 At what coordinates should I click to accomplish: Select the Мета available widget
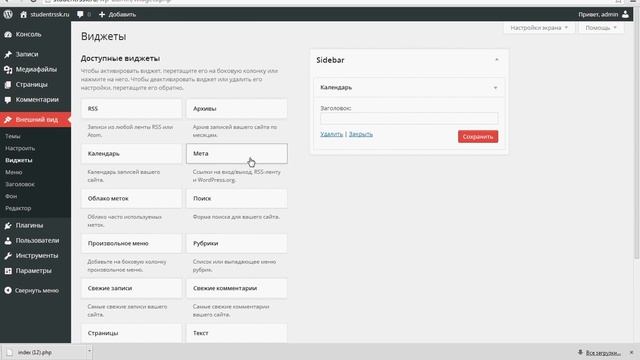tap(237, 154)
